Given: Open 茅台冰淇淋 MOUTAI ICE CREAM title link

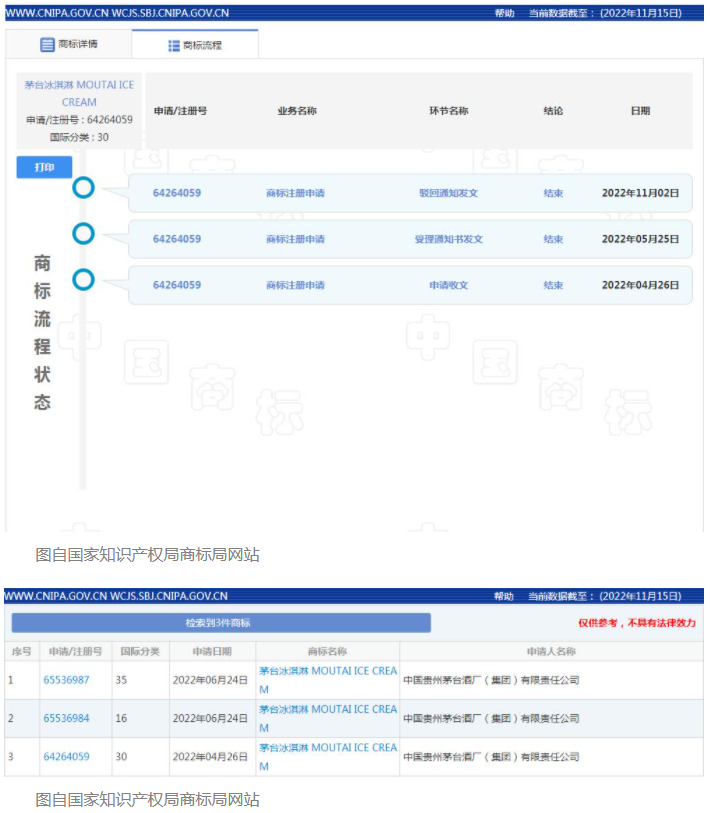Looking at the screenshot, I should (x=79, y=93).
